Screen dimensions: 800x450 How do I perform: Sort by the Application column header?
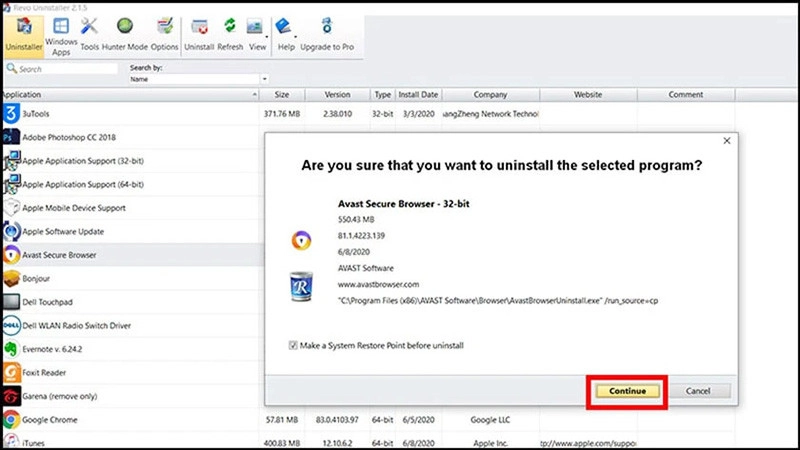130,94
